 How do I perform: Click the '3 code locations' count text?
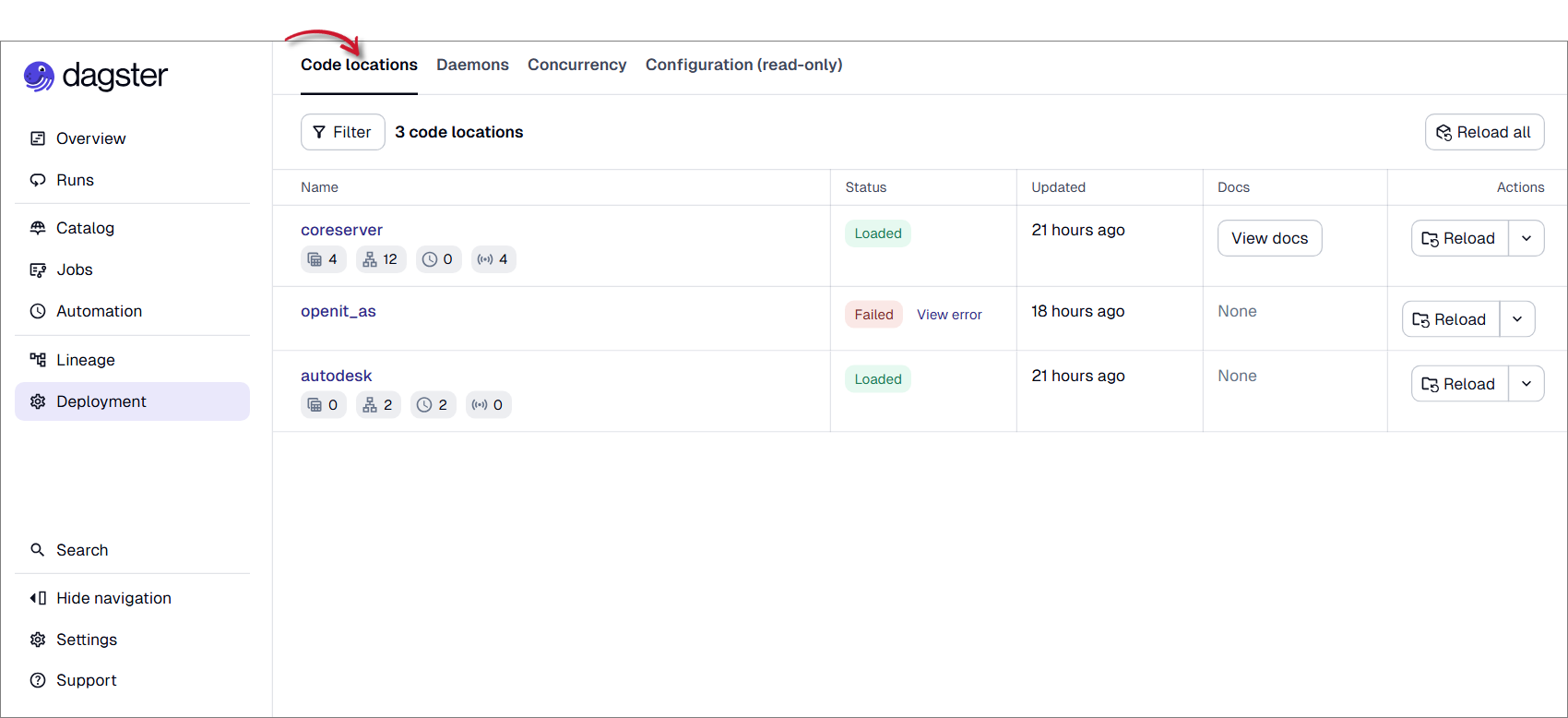click(458, 132)
